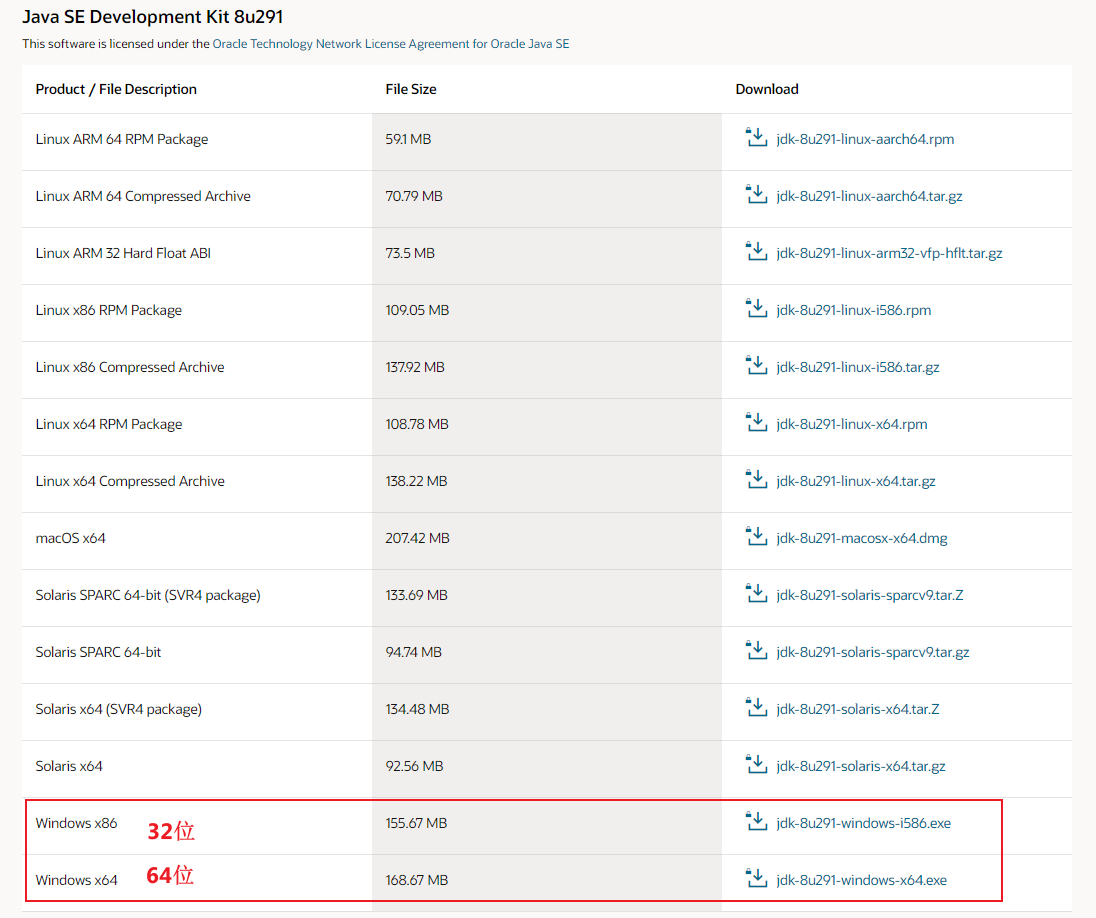
Task: Click jdk-8u291-linux-i586.tar.gz link
Action: click(x=858, y=367)
